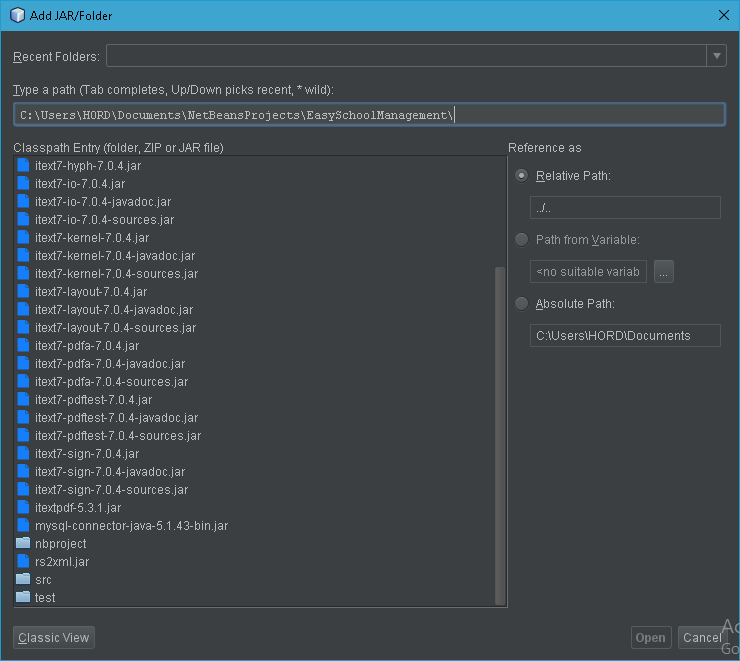Select itext7-kernel-7.0.4.jar file name
Screen dimensions: 740x661
pyautogui.click(x=92, y=237)
